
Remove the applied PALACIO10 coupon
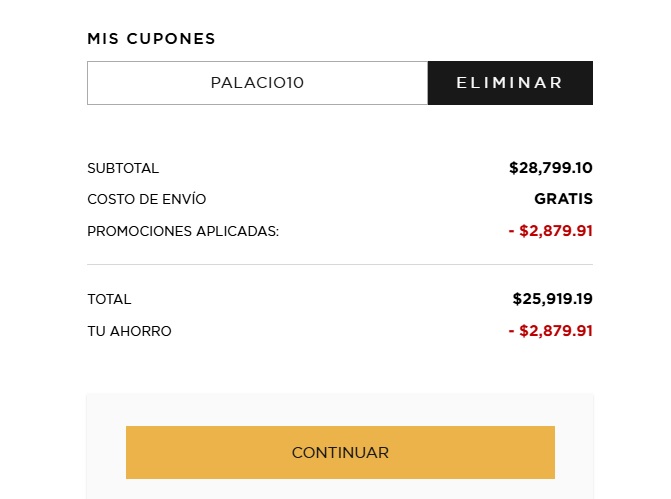(510, 83)
